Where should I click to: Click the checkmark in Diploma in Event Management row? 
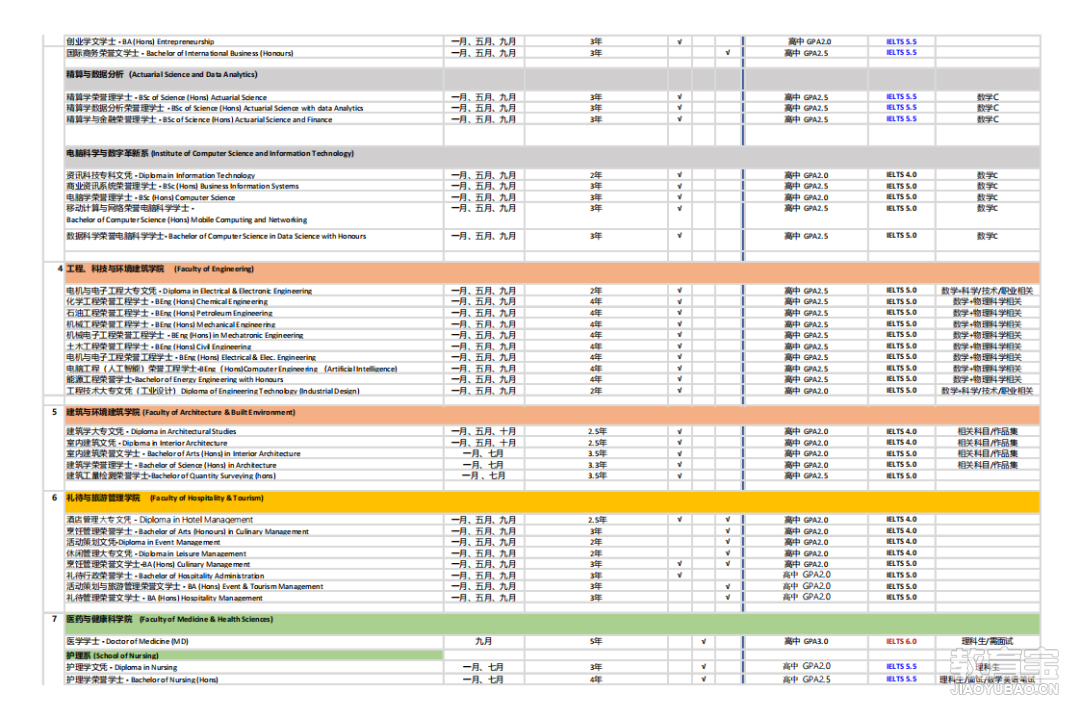pos(727,542)
